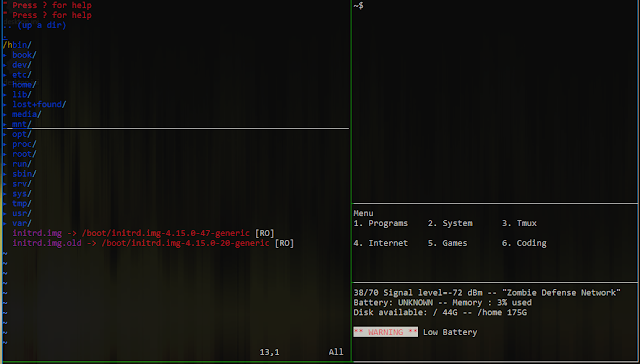
Task: Expand the media/ directory arrow
Action: click(x=5, y=114)
